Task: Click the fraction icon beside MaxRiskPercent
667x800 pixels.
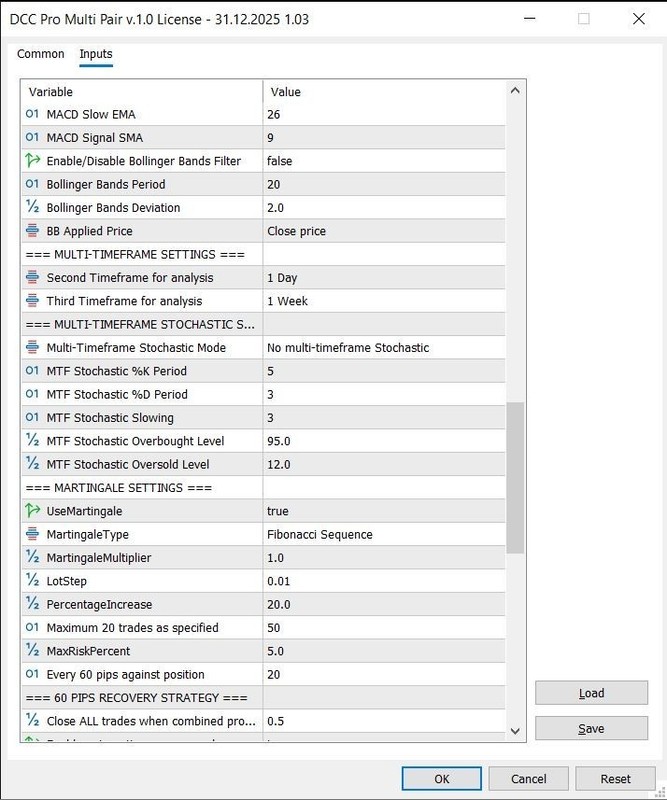Action: pyautogui.click(x=32, y=651)
